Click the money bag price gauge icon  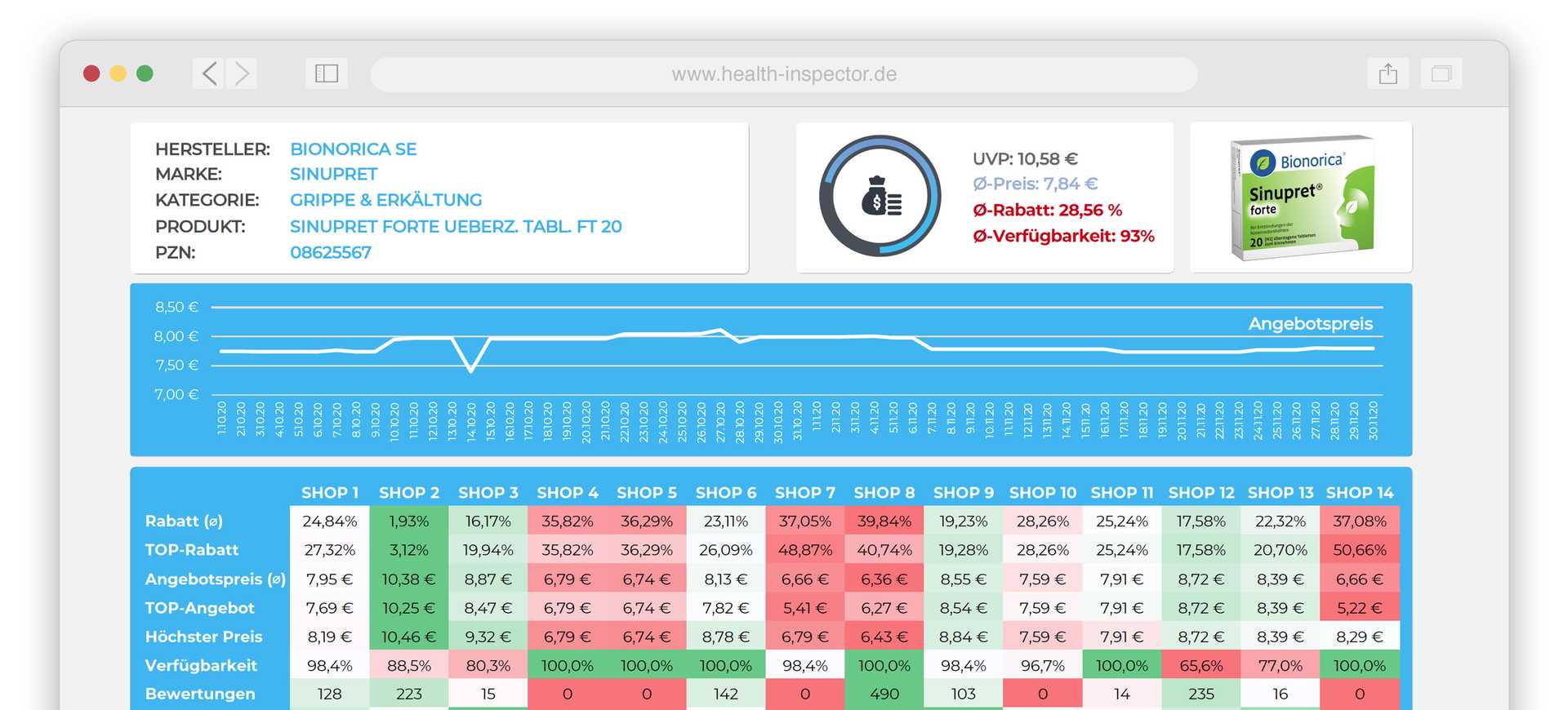(x=880, y=197)
